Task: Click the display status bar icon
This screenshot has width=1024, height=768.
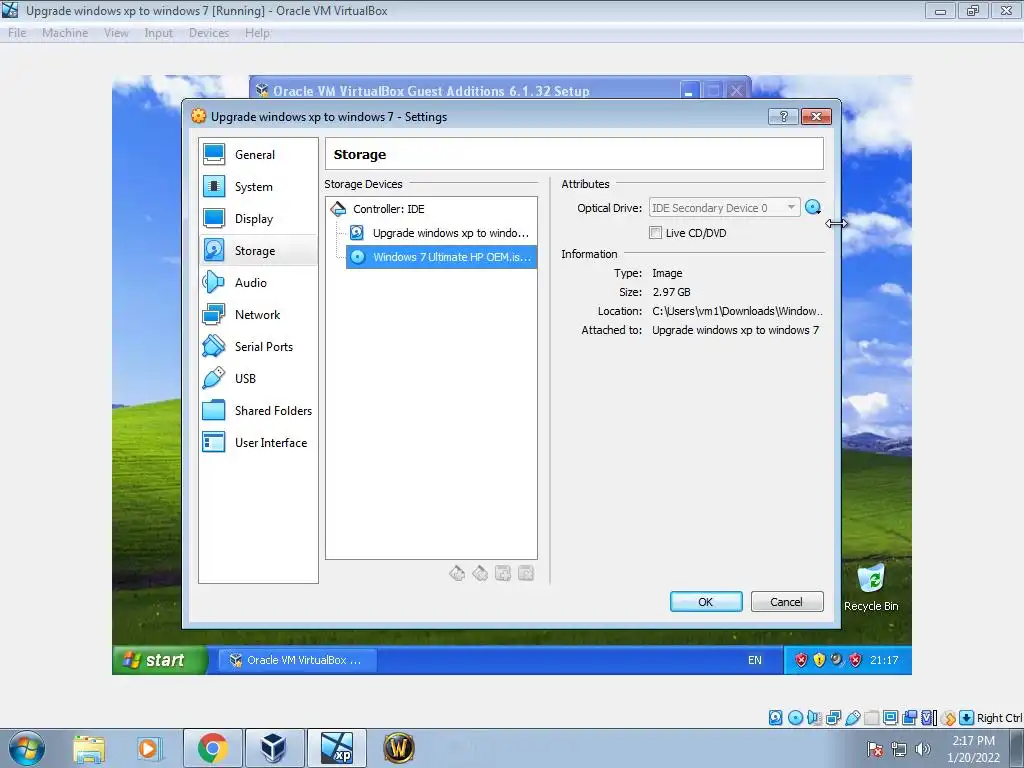Action: coord(890,718)
